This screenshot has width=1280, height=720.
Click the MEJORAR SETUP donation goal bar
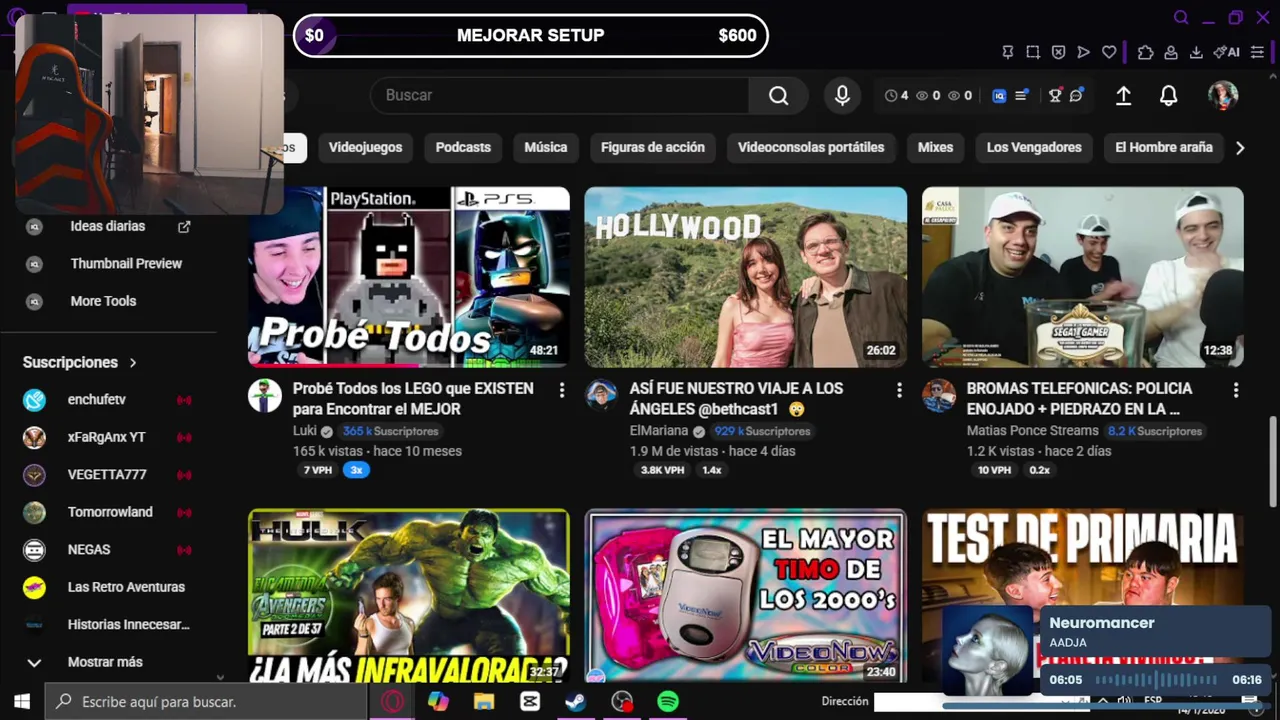pos(531,36)
